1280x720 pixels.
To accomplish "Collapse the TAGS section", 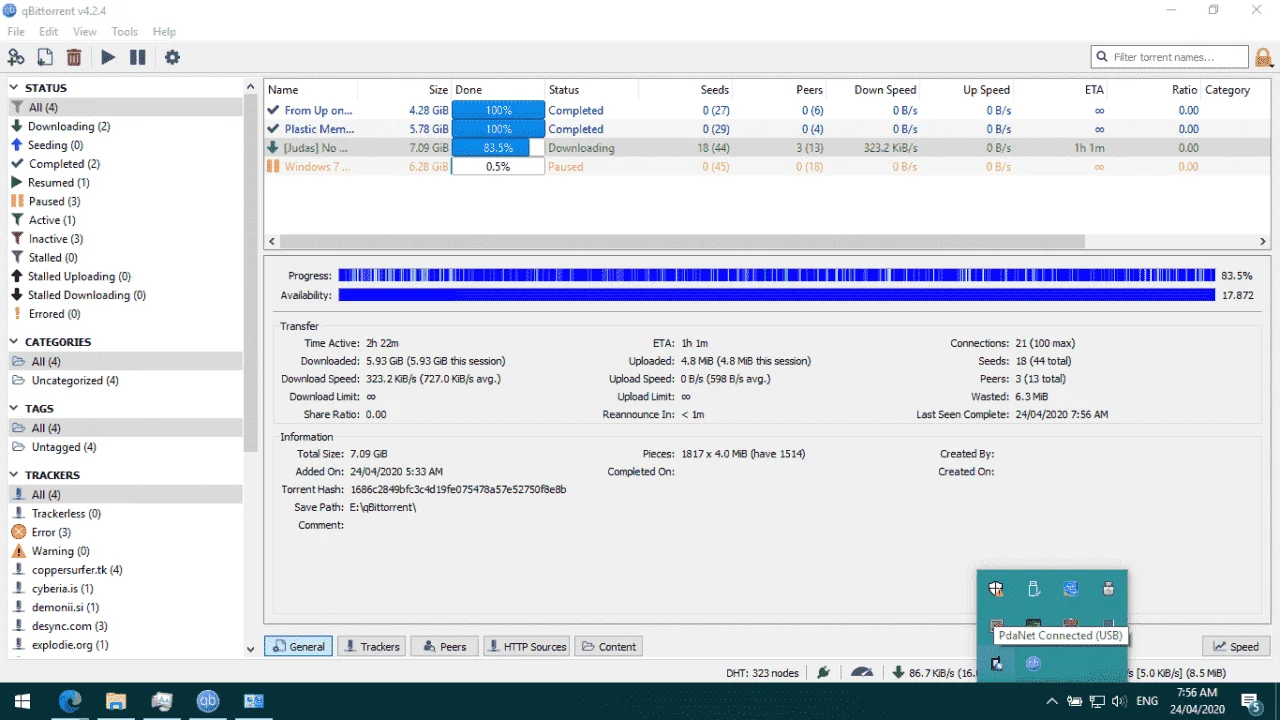I will click(x=14, y=408).
